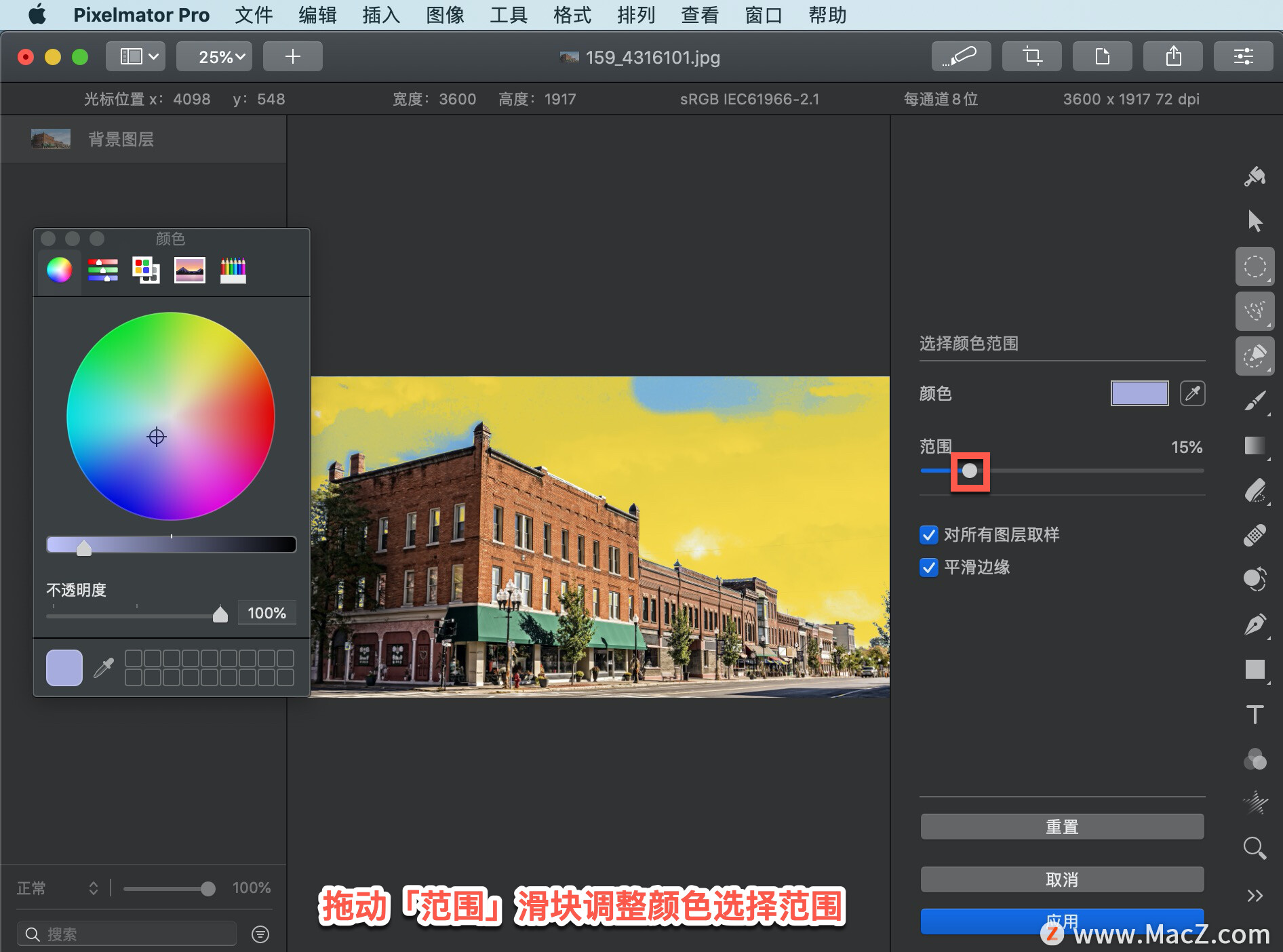Open the Export/Share toolbar icon
Image resolution: width=1283 pixels, height=952 pixels.
point(1172,56)
